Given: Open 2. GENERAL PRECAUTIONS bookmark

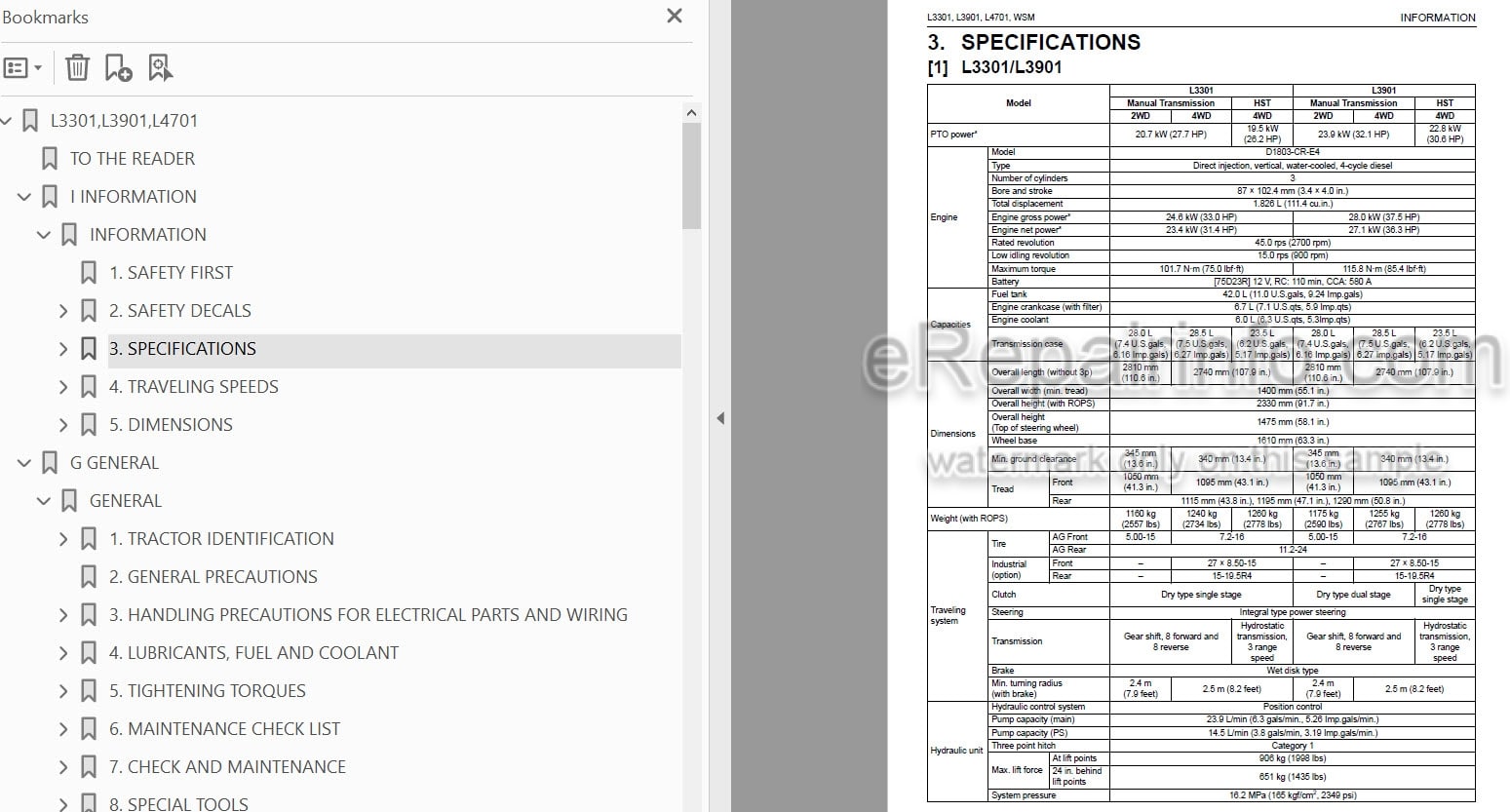Looking at the screenshot, I should [213, 577].
